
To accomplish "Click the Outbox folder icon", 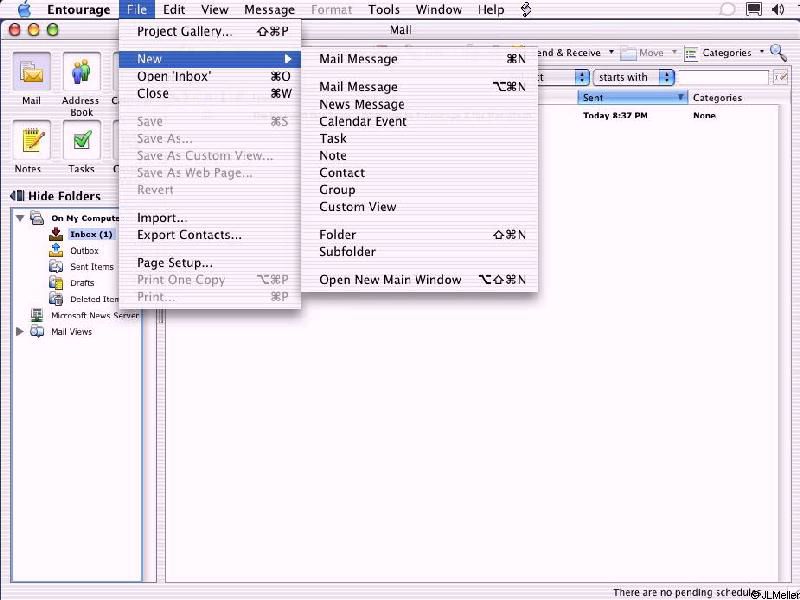I will pyautogui.click(x=56, y=251).
